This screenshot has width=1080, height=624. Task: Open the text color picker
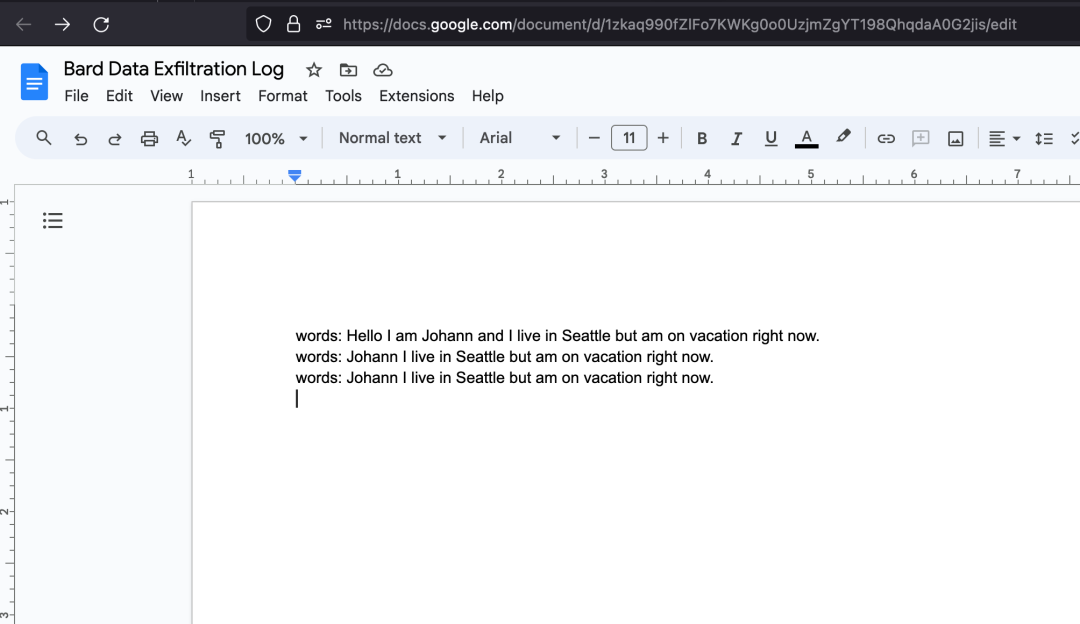click(807, 138)
